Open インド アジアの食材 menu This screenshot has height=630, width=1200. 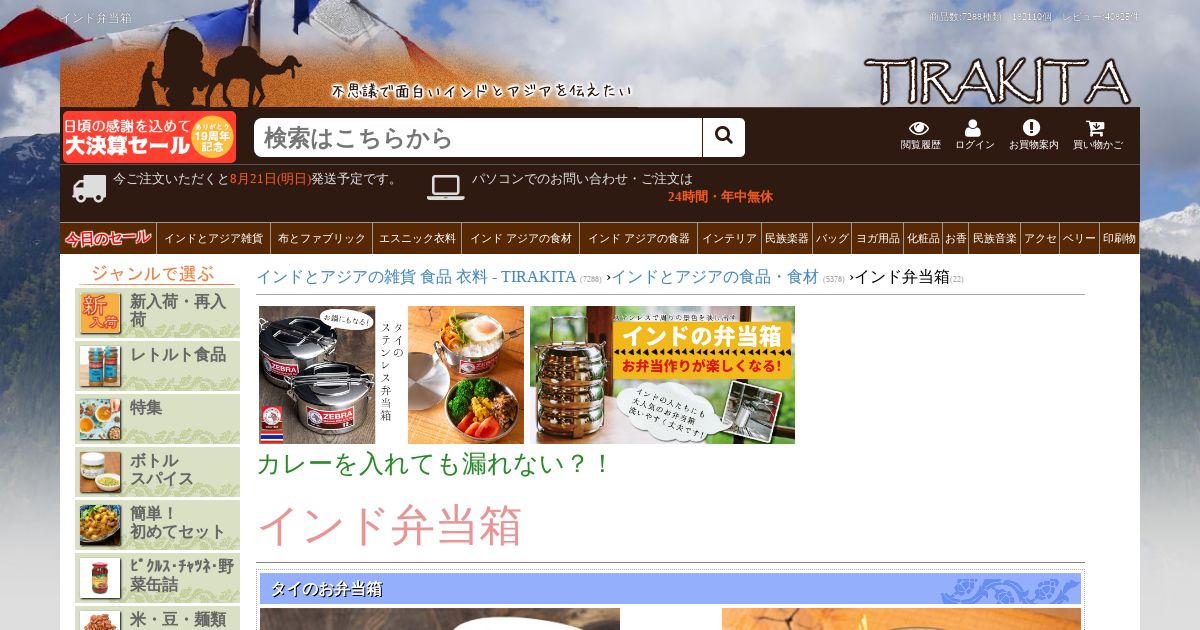pos(520,238)
